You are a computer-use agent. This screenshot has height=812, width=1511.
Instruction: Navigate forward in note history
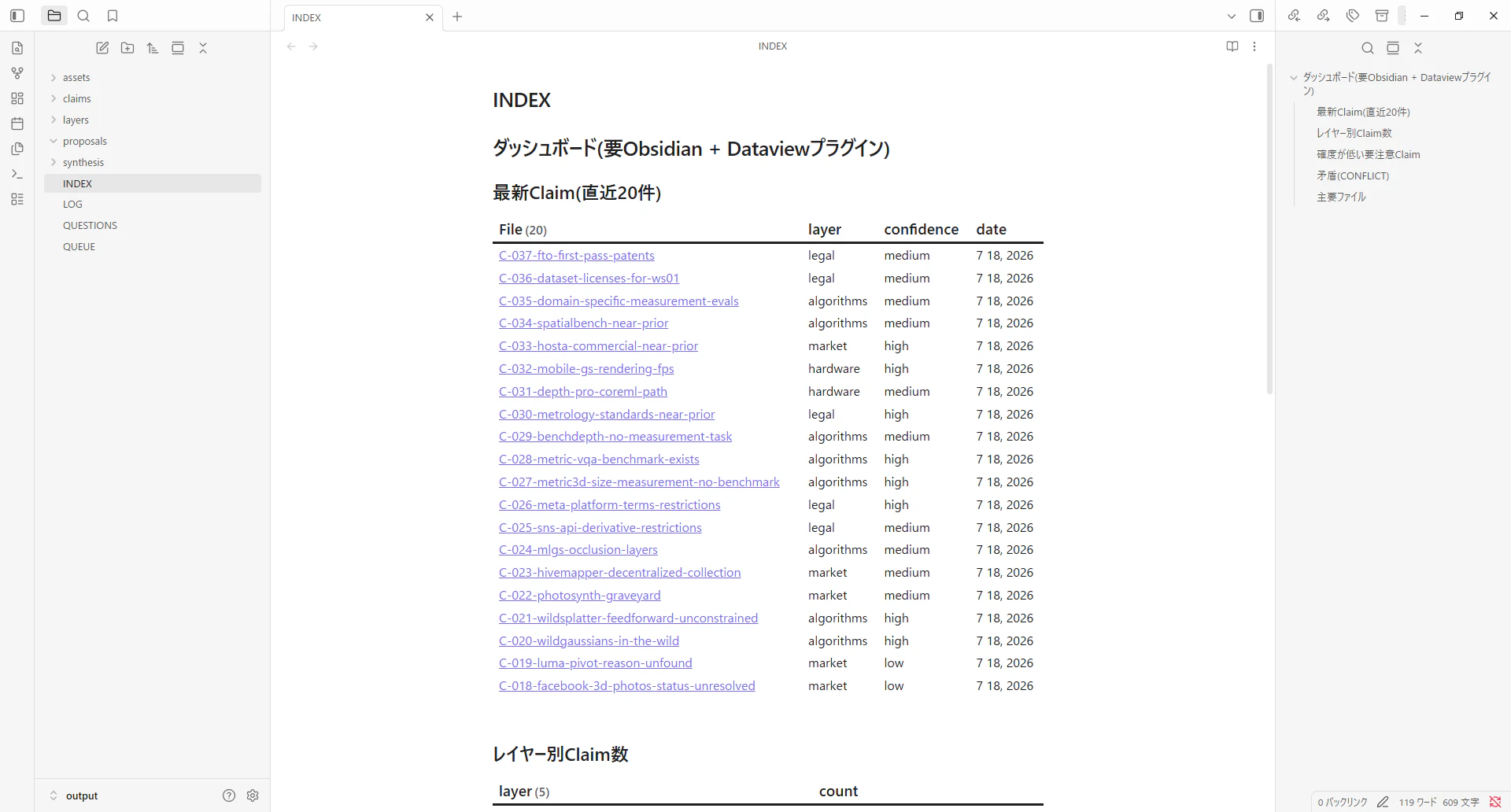[x=313, y=46]
